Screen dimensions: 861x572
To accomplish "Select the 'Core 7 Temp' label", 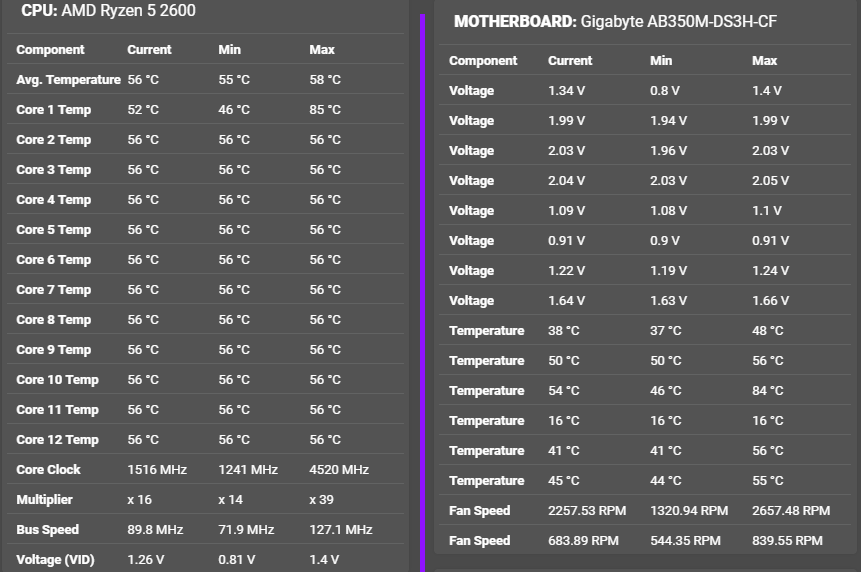I will 53,289.
